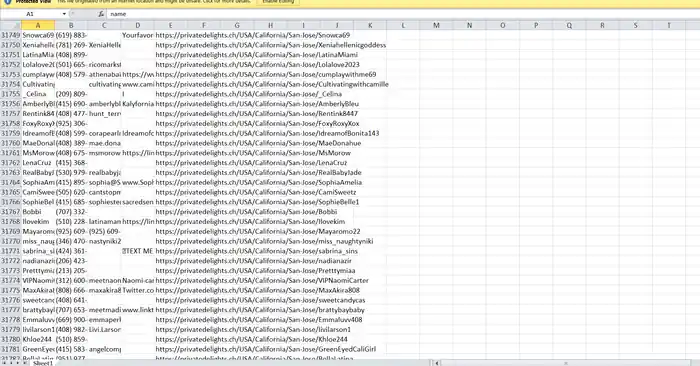Select column I header

(x=304, y=25)
